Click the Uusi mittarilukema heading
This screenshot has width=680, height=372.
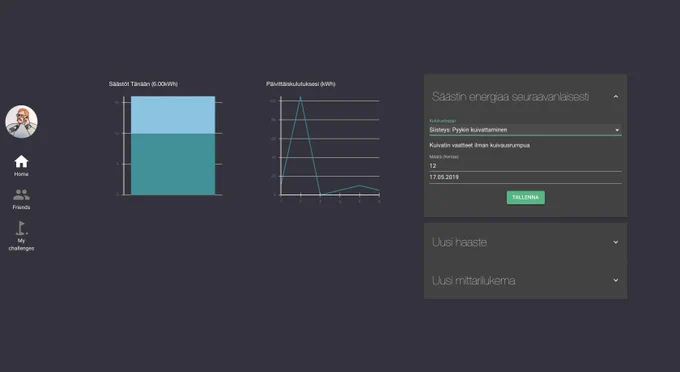tap(474, 281)
